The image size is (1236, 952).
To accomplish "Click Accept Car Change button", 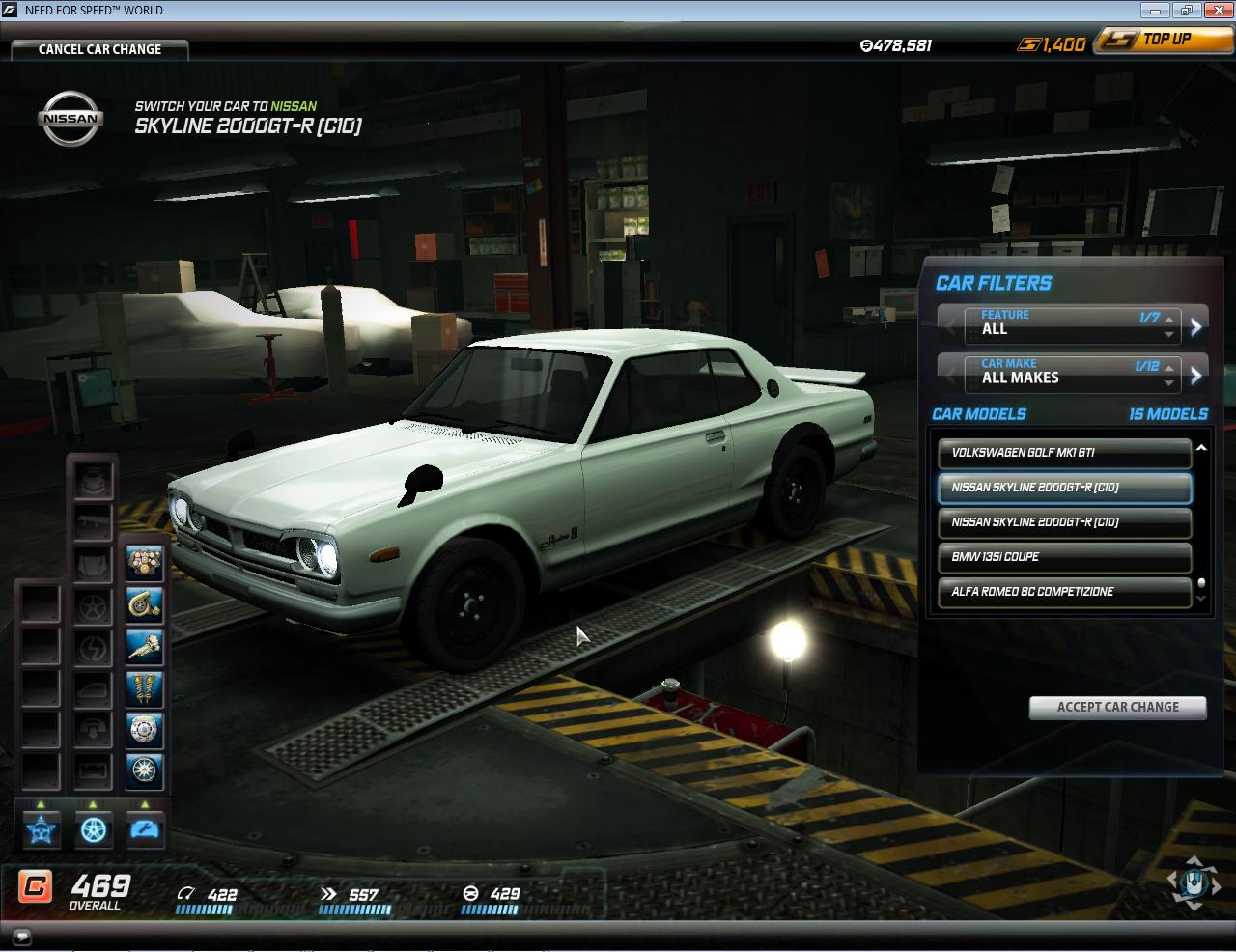I will pyautogui.click(x=1117, y=707).
